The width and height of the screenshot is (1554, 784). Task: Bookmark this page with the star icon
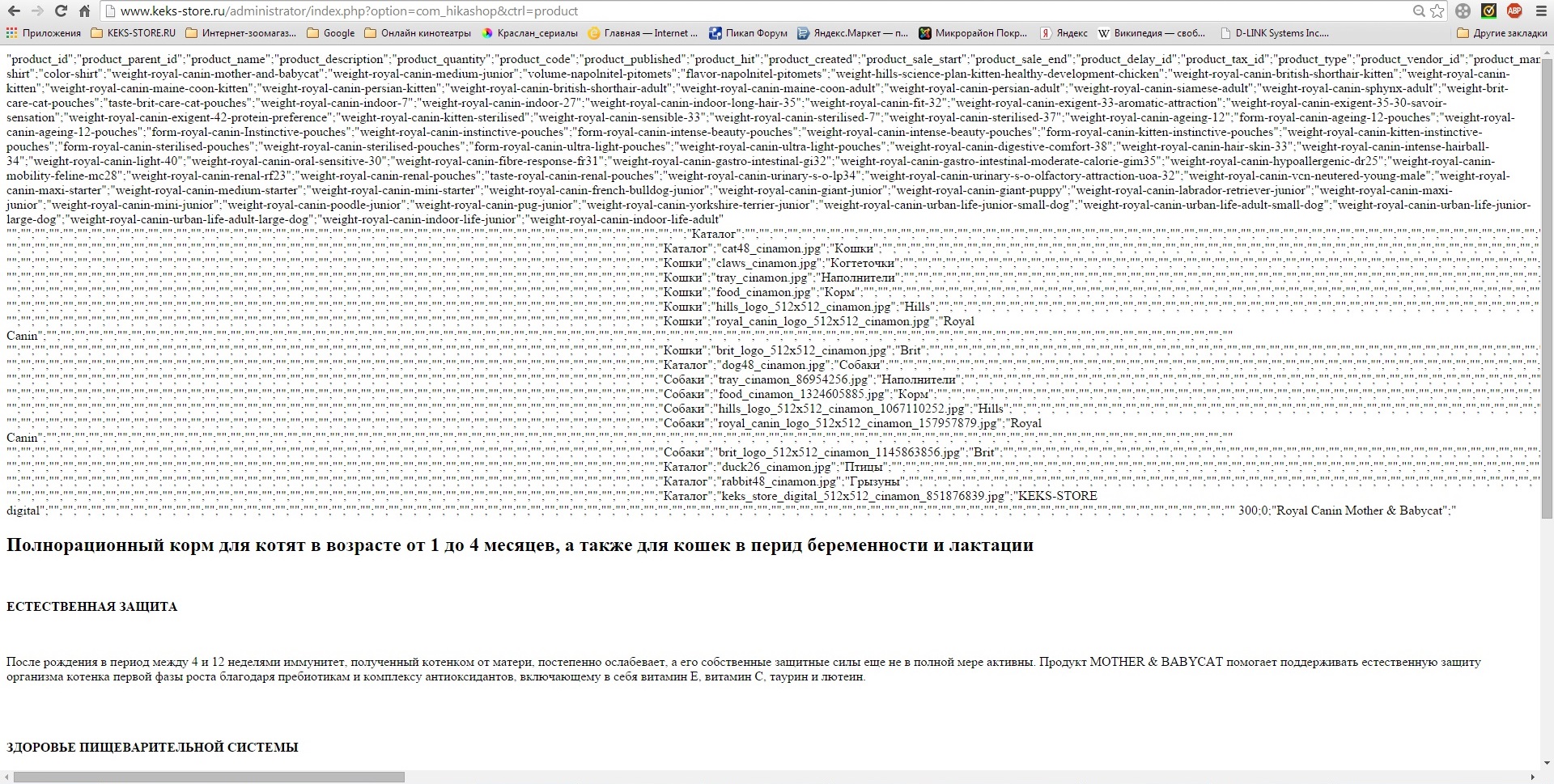[1437, 11]
